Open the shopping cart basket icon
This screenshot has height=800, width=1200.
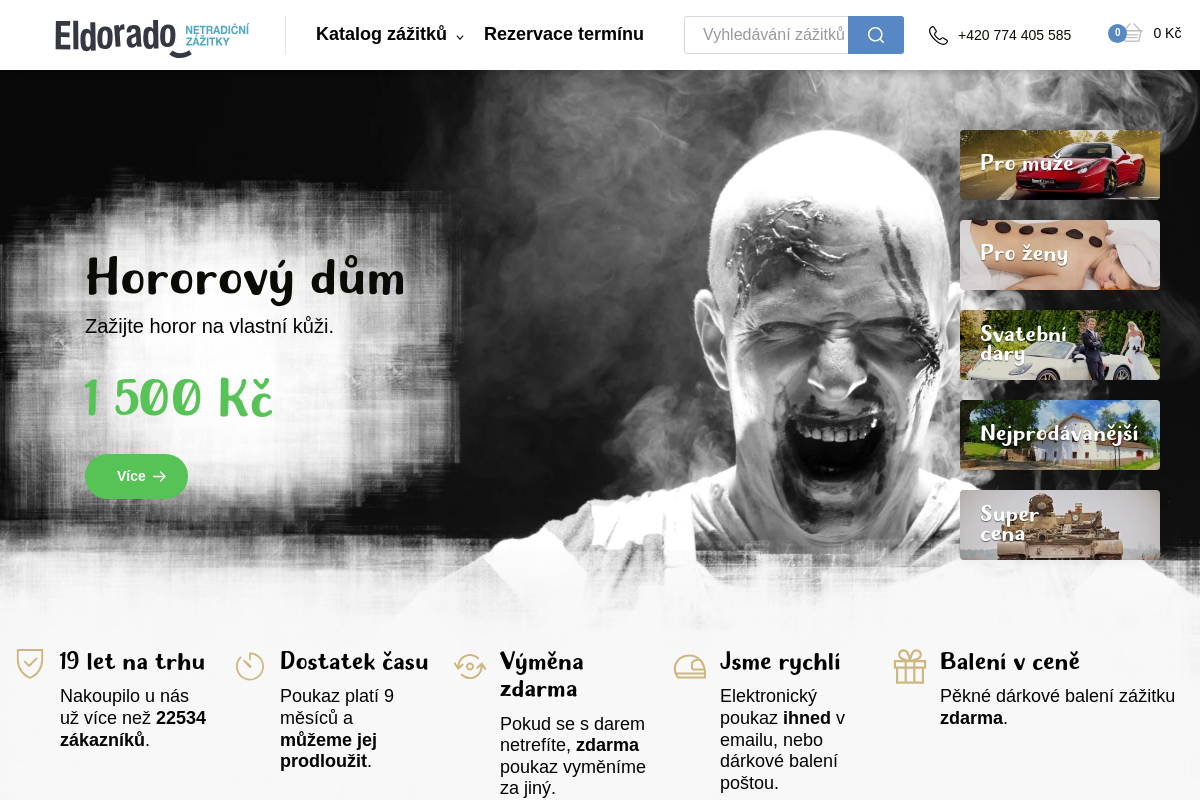coord(1130,34)
